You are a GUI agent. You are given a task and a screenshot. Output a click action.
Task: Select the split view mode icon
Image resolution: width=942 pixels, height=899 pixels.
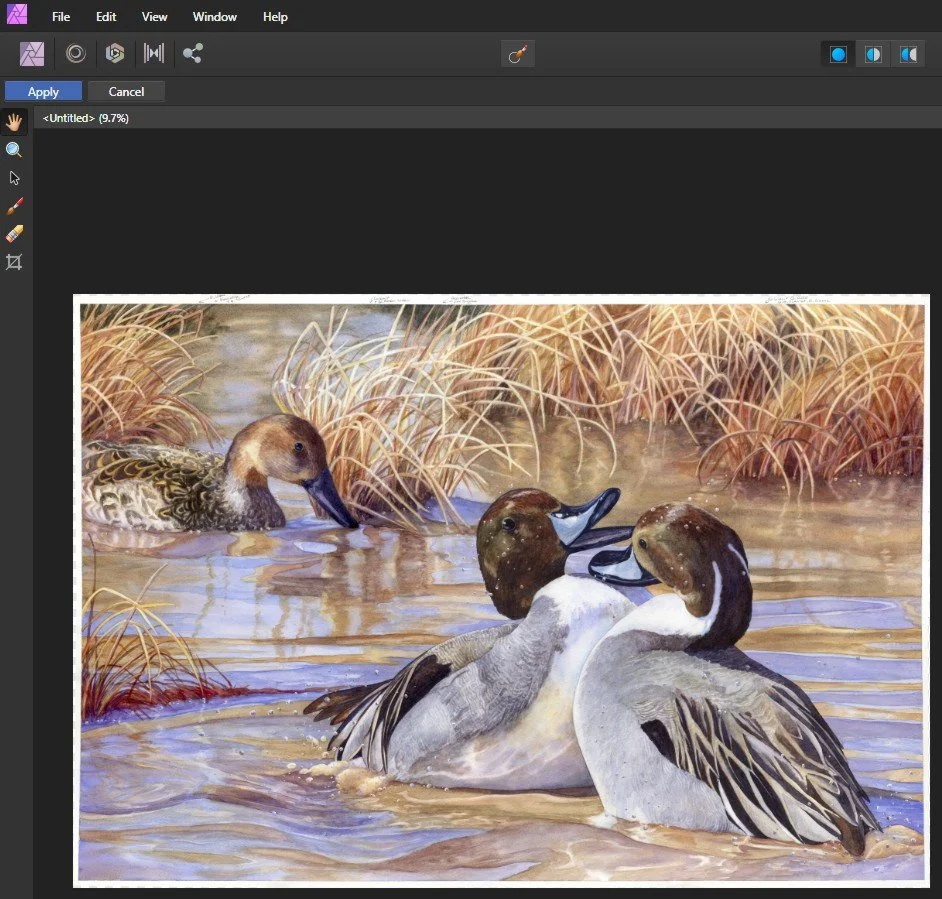(873, 55)
